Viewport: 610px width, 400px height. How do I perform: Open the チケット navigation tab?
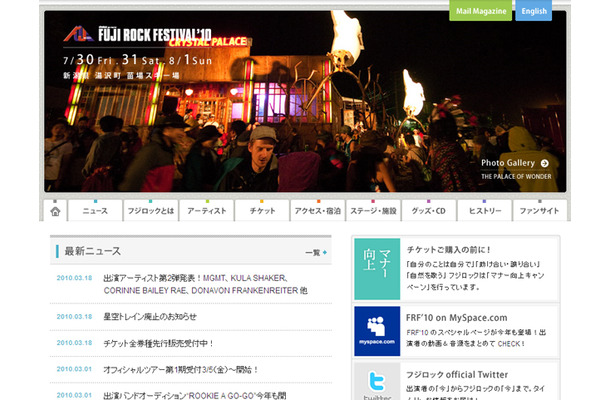point(262,211)
